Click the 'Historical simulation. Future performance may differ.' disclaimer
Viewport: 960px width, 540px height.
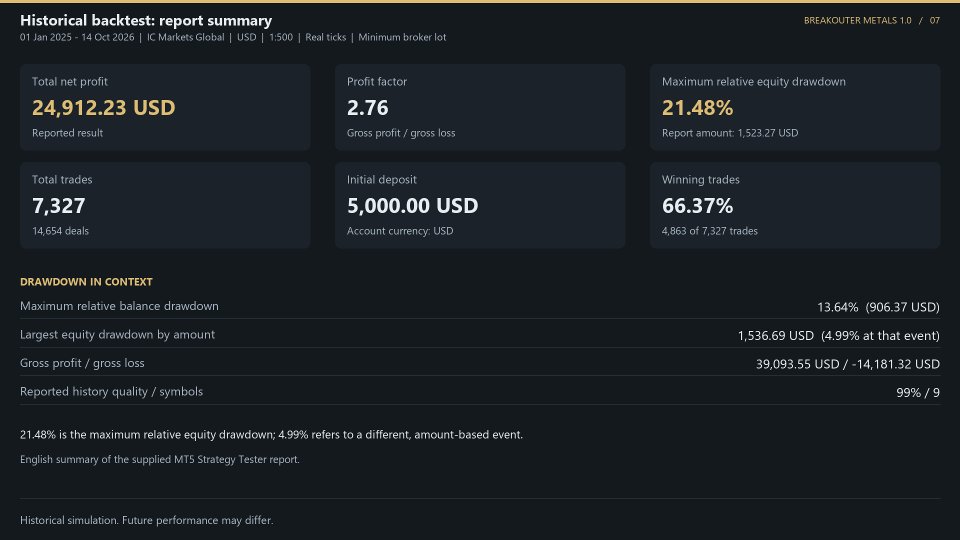(x=146, y=520)
